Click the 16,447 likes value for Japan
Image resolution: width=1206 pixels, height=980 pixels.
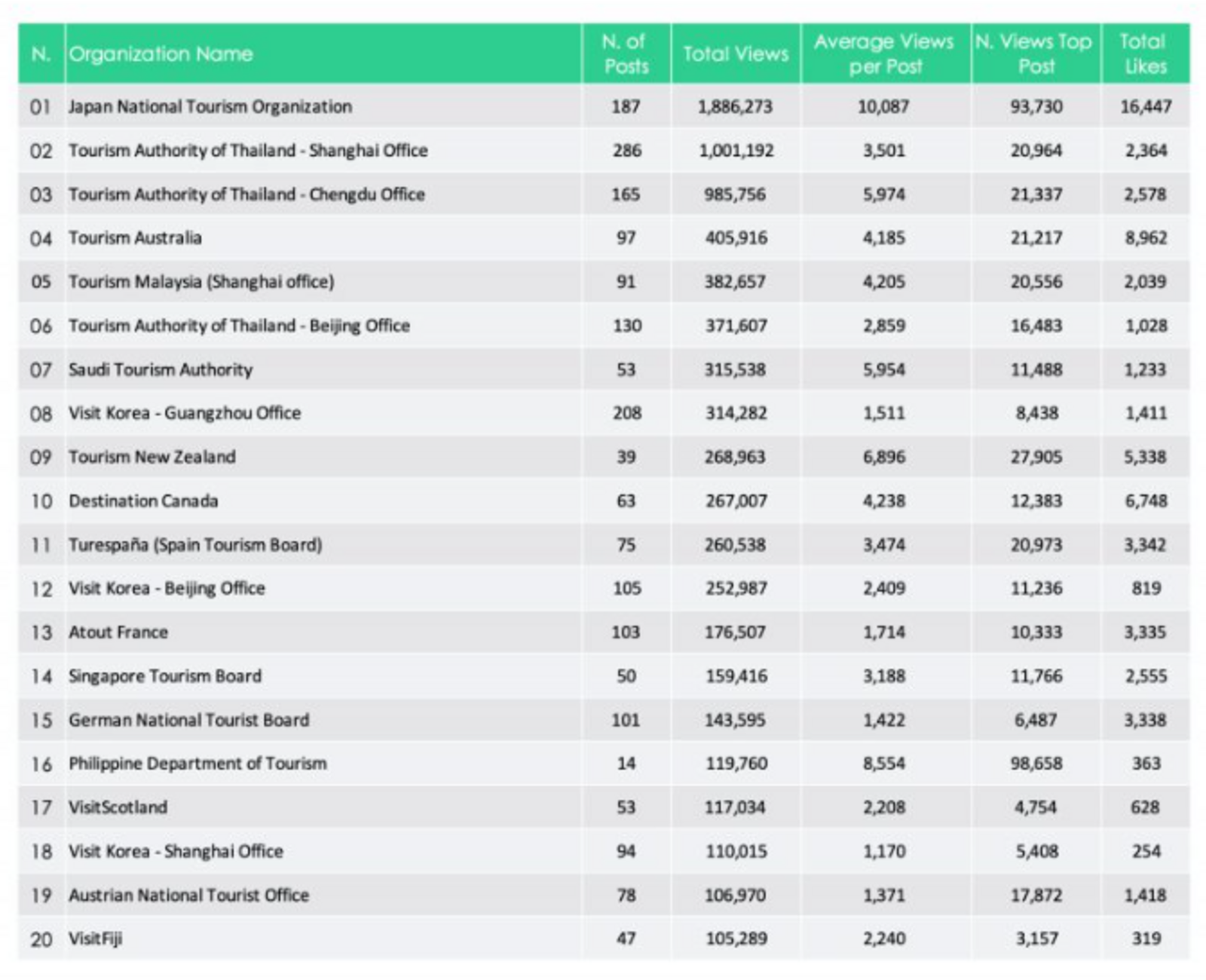[x=1149, y=106]
